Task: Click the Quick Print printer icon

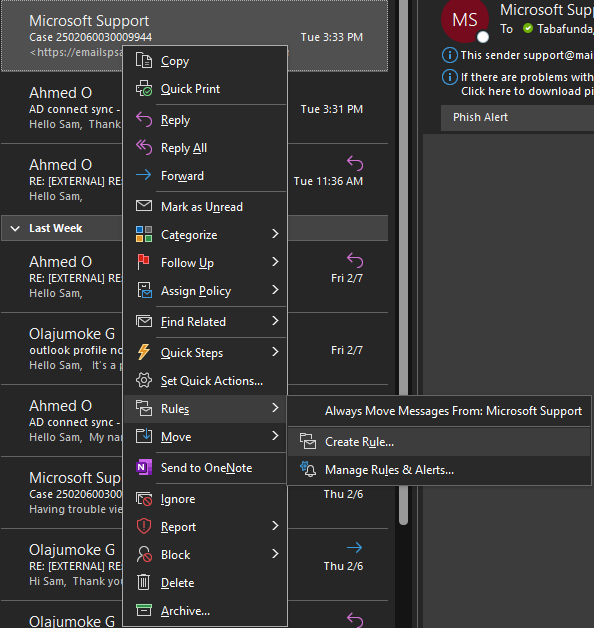Action: point(144,89)
